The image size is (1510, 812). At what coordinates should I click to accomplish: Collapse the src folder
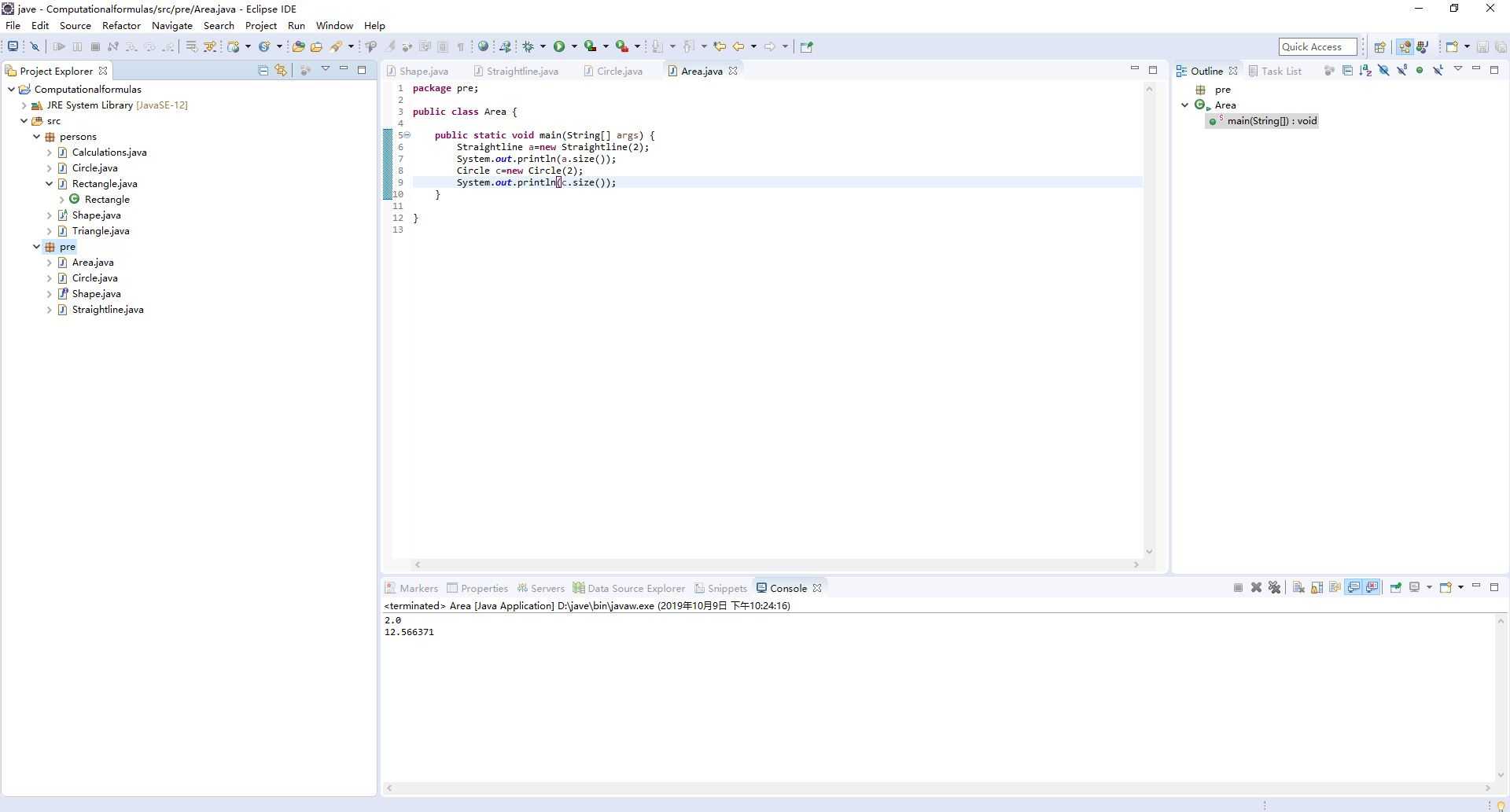(24, 121)
